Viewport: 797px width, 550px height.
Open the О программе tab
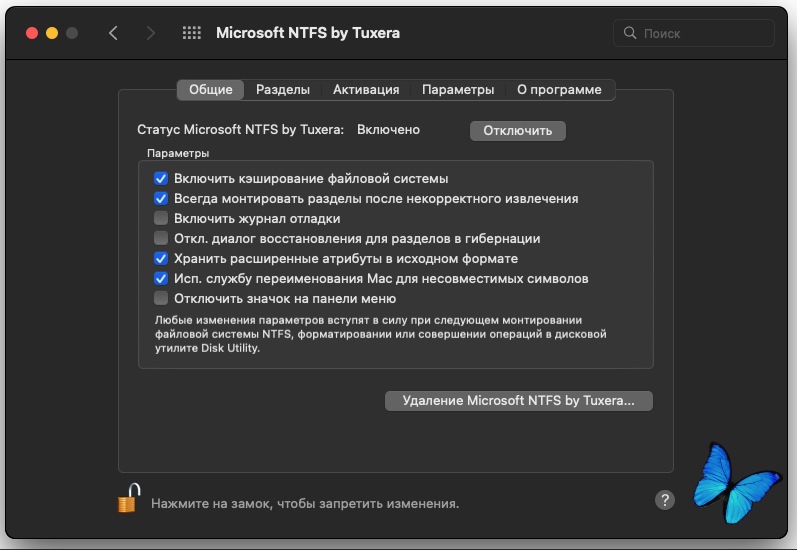(x=559, y=90)
